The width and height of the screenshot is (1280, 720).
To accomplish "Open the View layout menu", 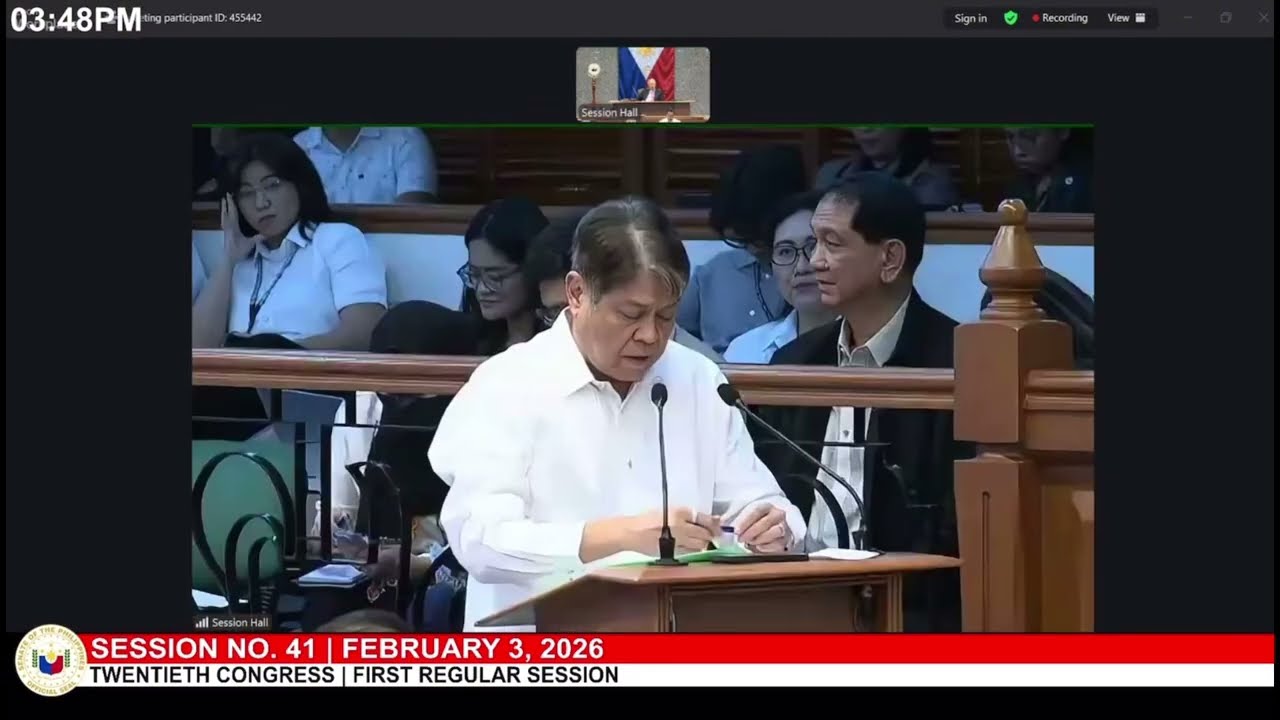I will pyautogui.click(x=1126, y=18).
